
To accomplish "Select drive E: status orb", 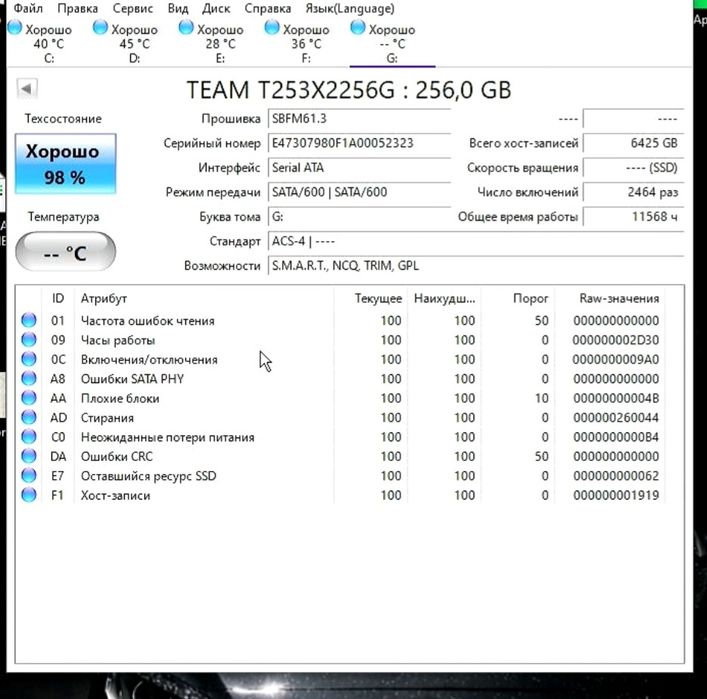I will [x=186, y=28].
